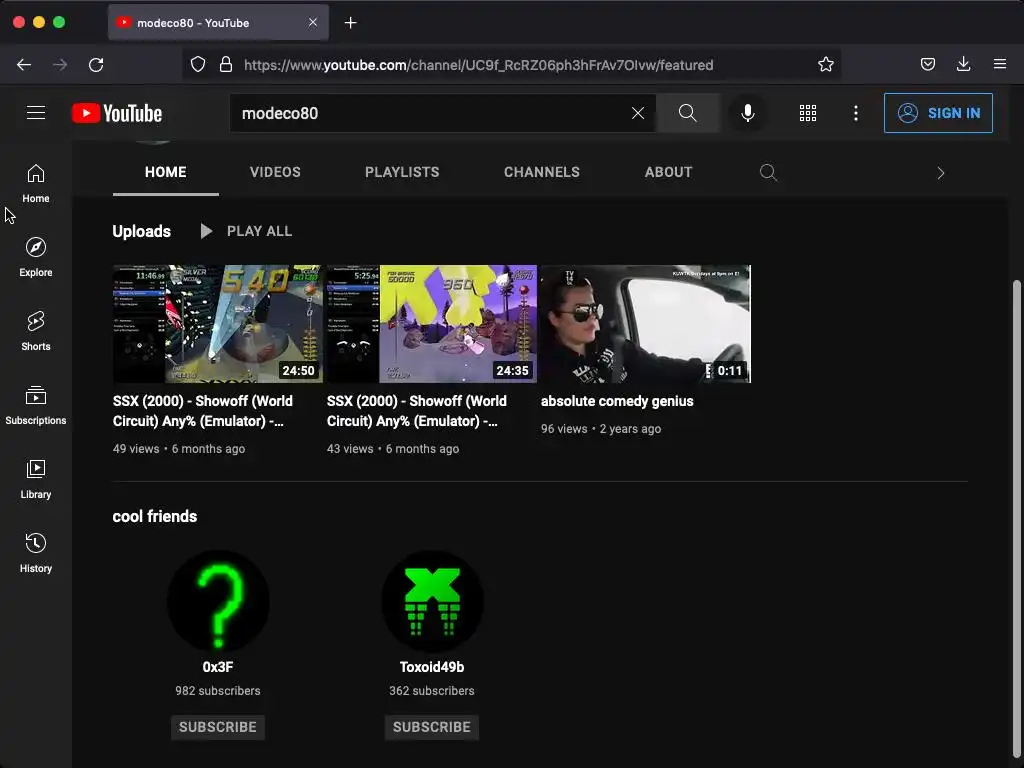The image size is (1024, 768).
Task: Search within the channel via magnifier
Action: (x=769, y=172)
